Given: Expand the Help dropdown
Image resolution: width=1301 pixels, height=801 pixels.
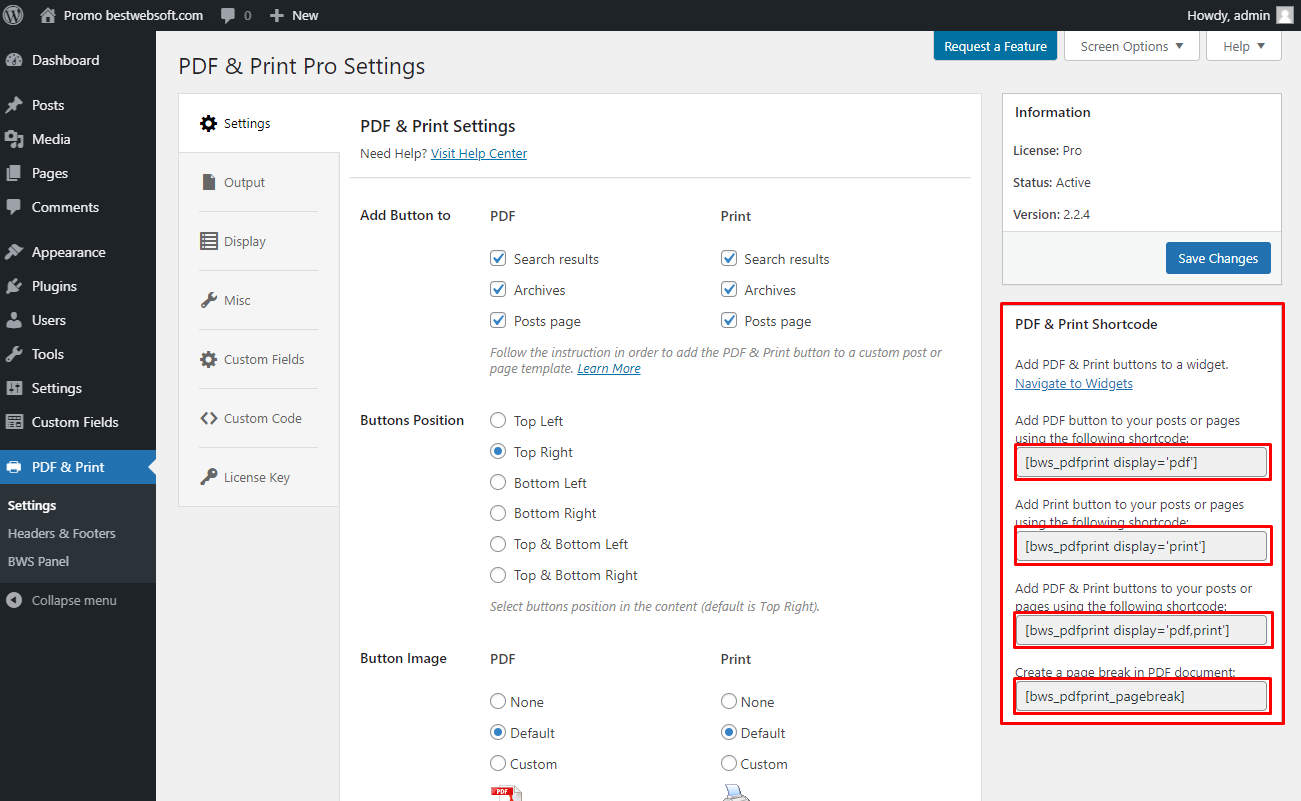Looking at the screenshot, I should (1244, 46).
